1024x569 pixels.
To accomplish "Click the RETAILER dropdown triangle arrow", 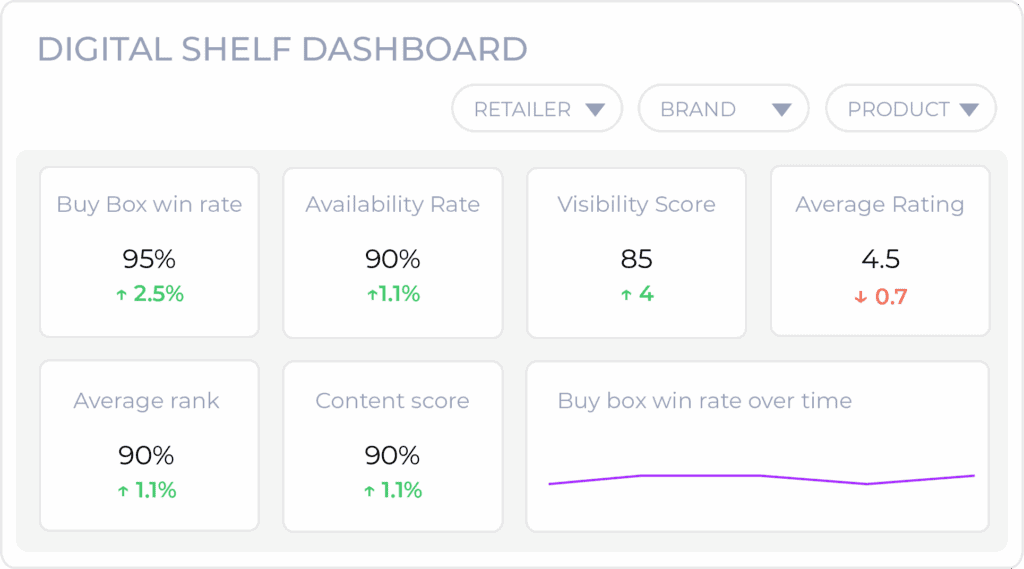I will [x=595, y=110].
